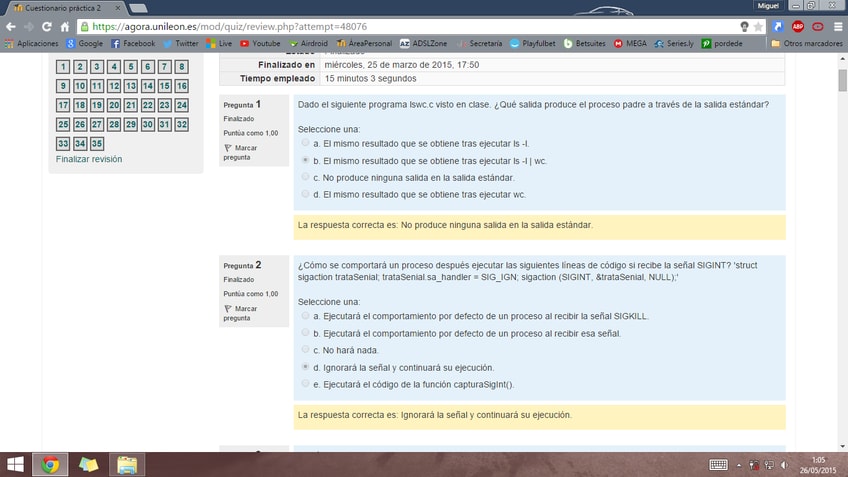Select option e 'capturaSigInt()' in question 2
This screenshot has height=477, width=848.
pyautogui.click(x=306, y=383)
